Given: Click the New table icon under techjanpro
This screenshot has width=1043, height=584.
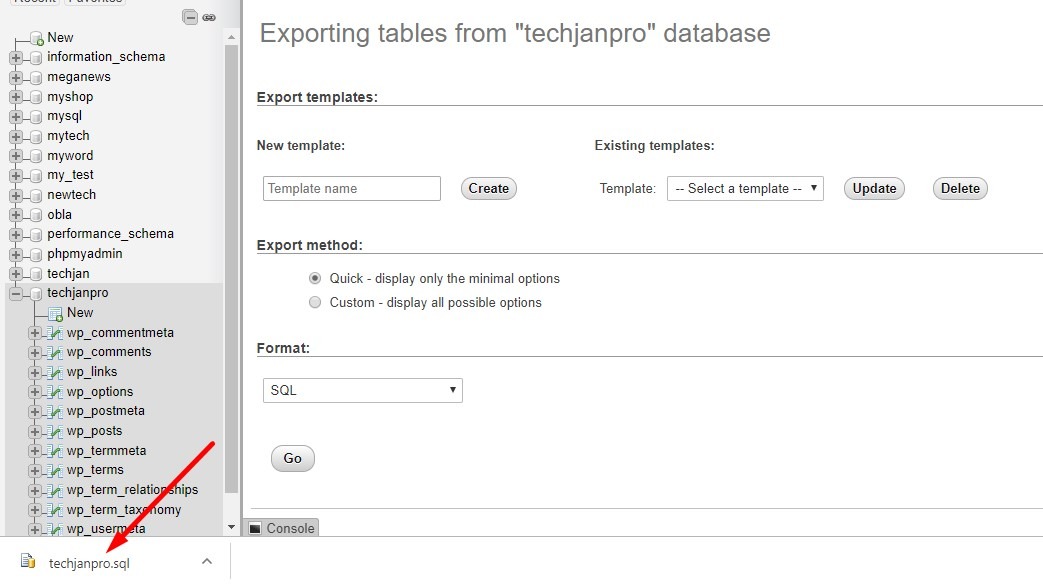Looking at the screenshot, I should pyautogui.click(x=55, y=313).
